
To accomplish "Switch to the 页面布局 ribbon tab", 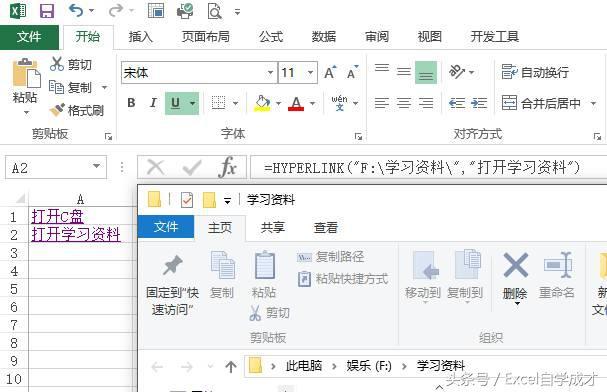I will coord(206,37).
